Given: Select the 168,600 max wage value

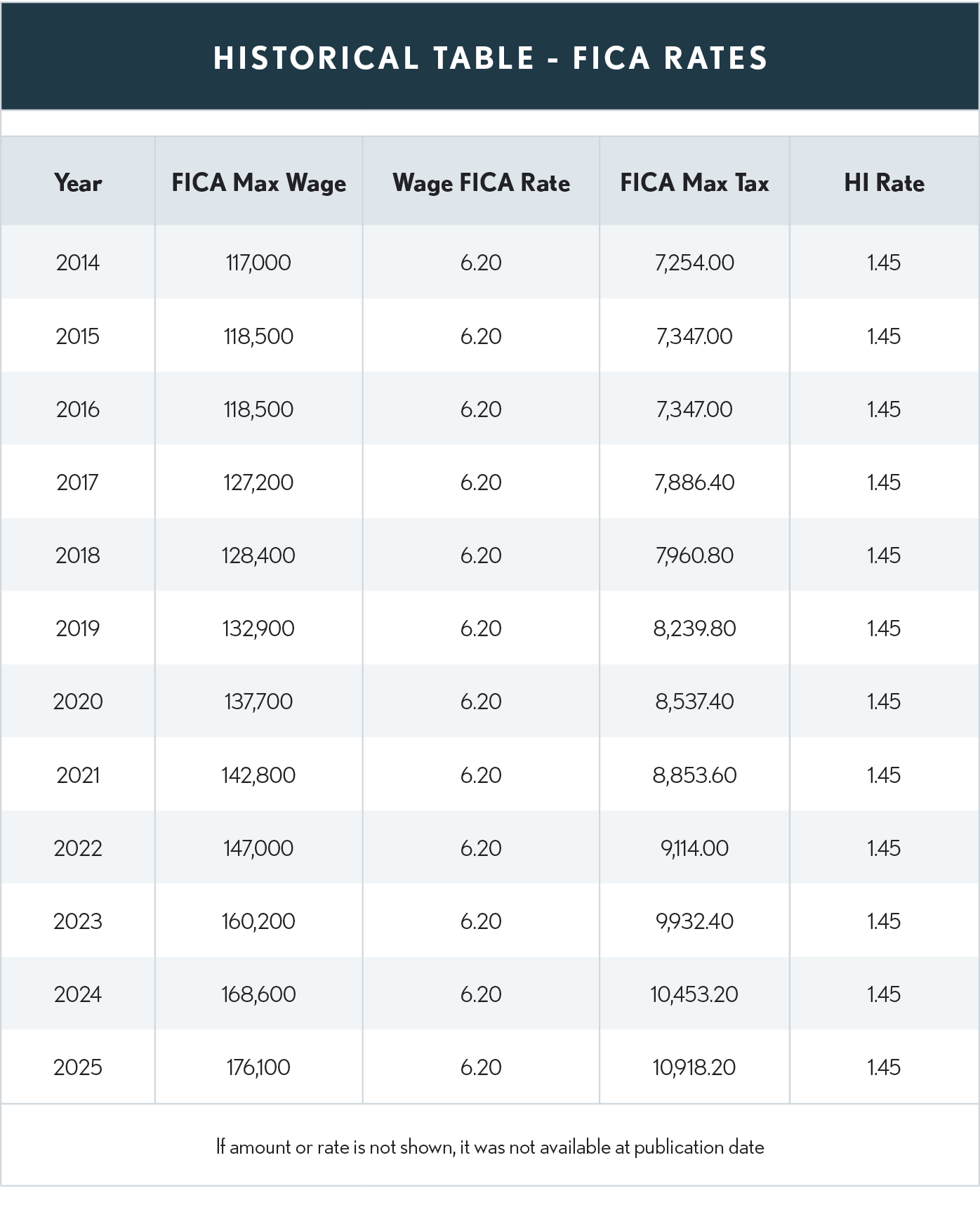Looking at the screenshot, I should 258,994.
